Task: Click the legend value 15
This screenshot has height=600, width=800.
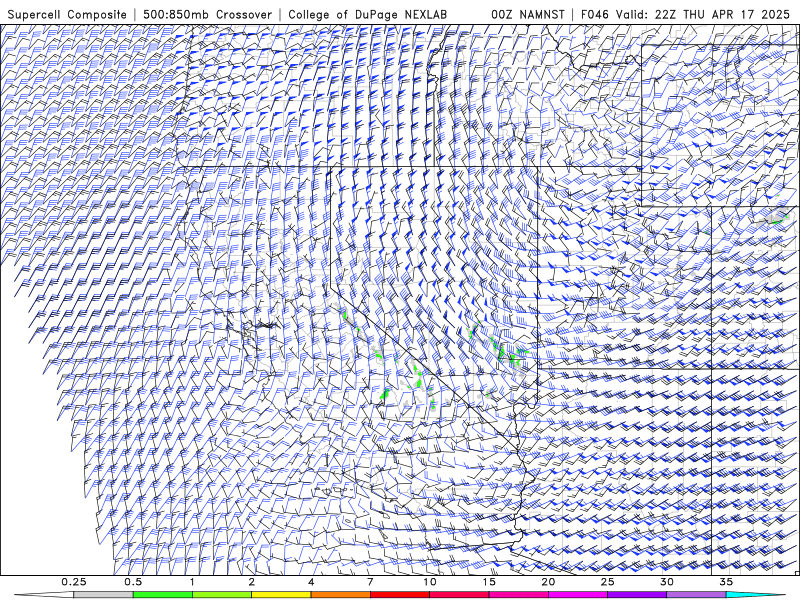Action: [x=489, y=582]
